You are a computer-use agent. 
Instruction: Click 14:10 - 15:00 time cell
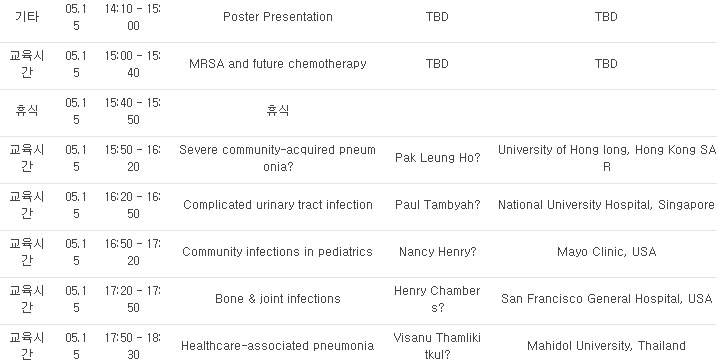pyautogui.click(x=133, y=17)
